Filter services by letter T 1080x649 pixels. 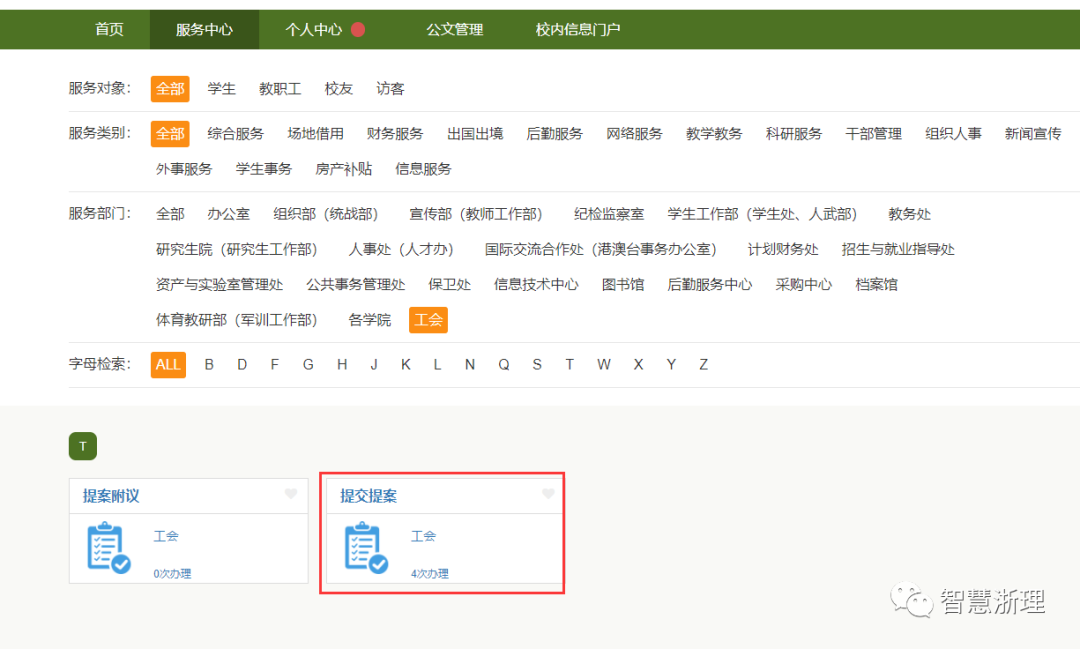[570, 365]
